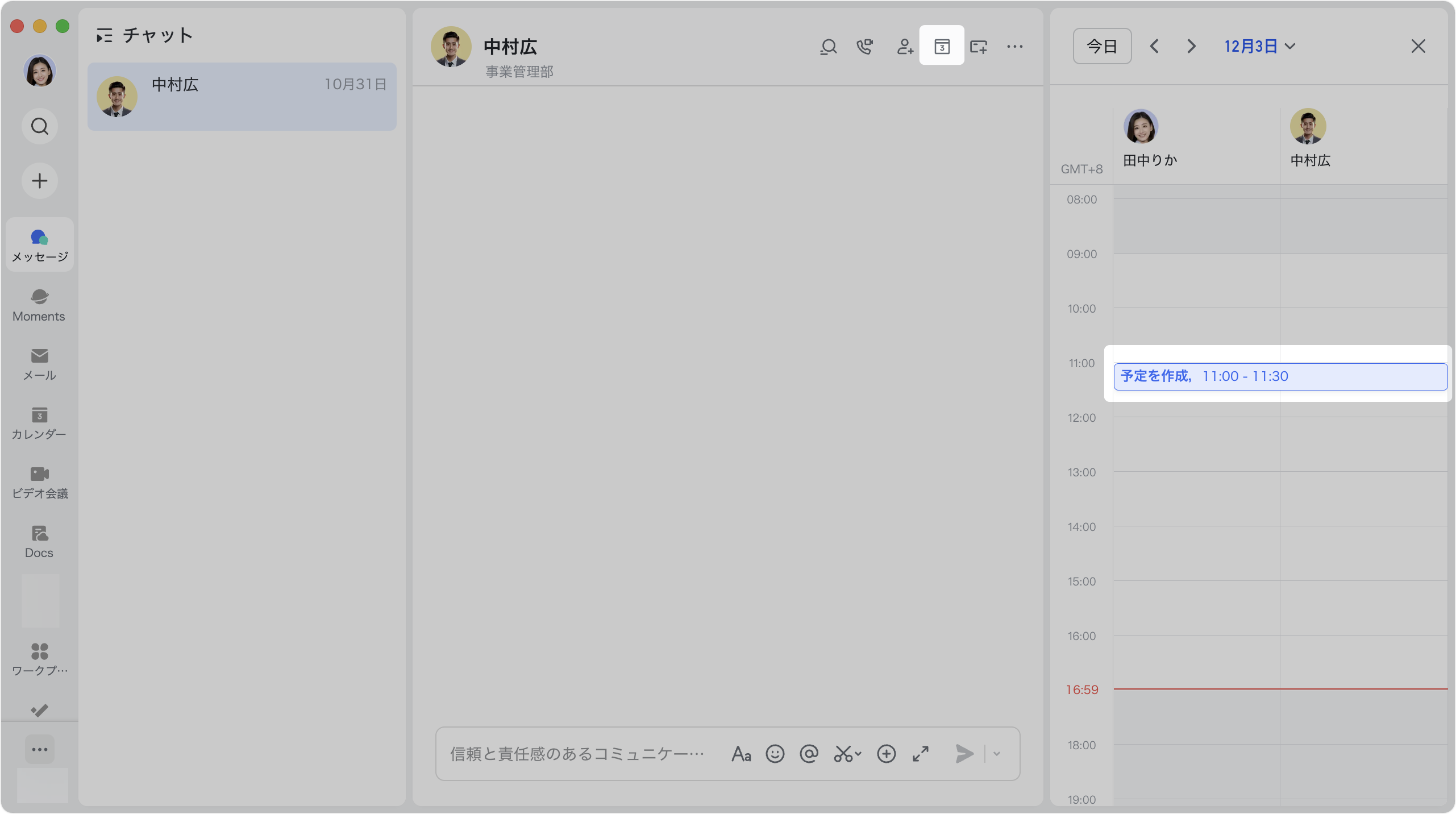Toggle the チャット sidebar collapse icon
Image resolution: width=1456 pixels, height=814 pixels.
point(104,36)
